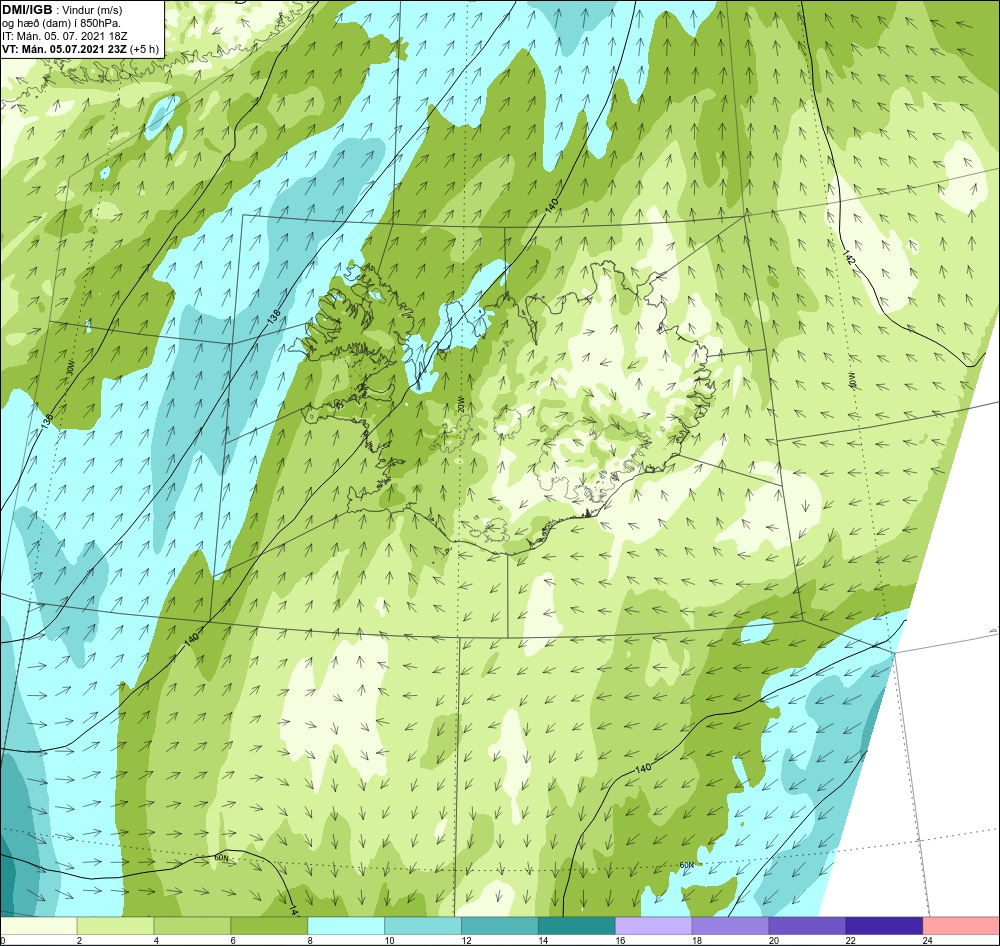Click the 18–20 m/s light purple legend swatch

pos(730,926)
